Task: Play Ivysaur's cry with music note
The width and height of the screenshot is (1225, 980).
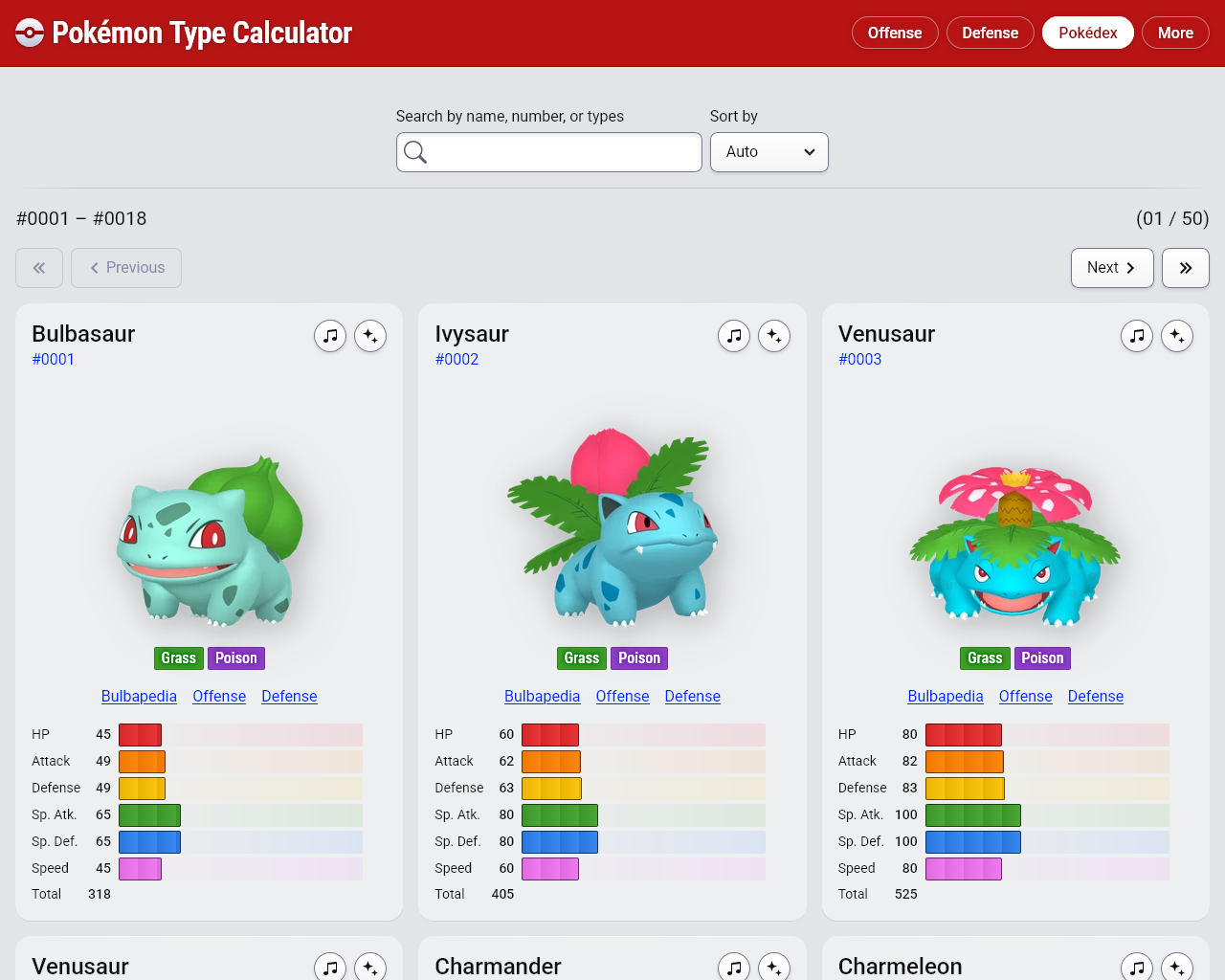Action: [x=734, y=336]
